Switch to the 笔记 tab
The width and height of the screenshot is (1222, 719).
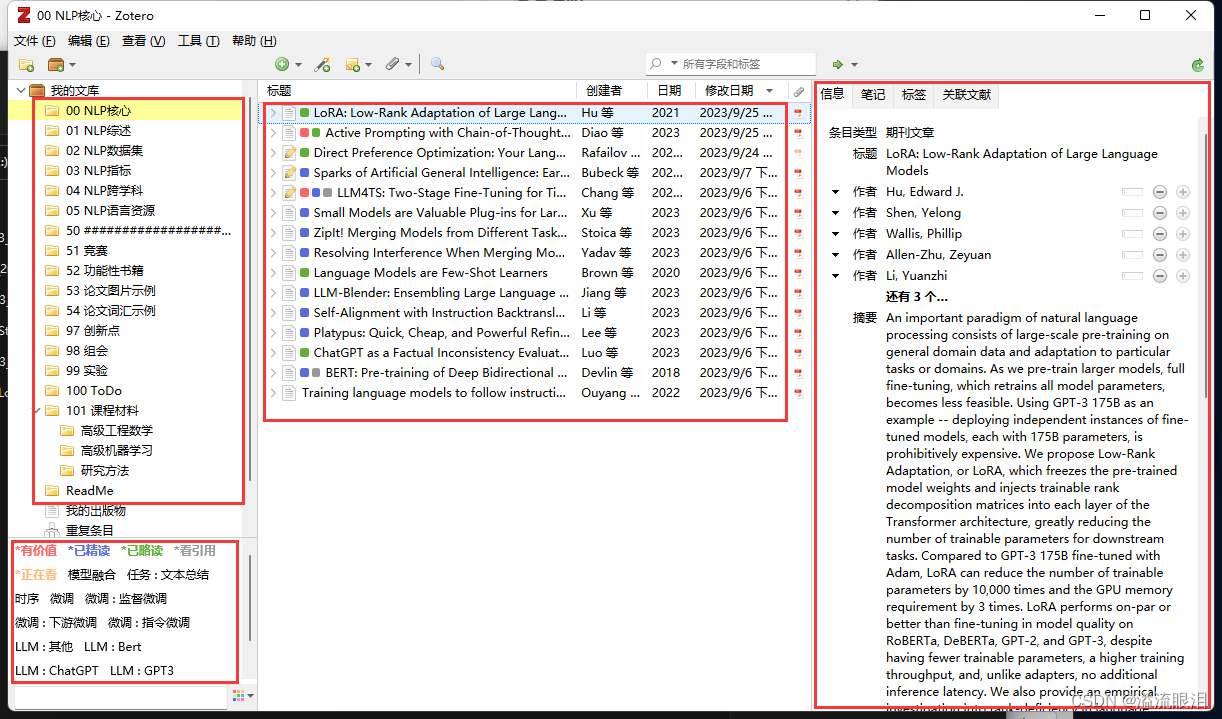coord(873,94)
